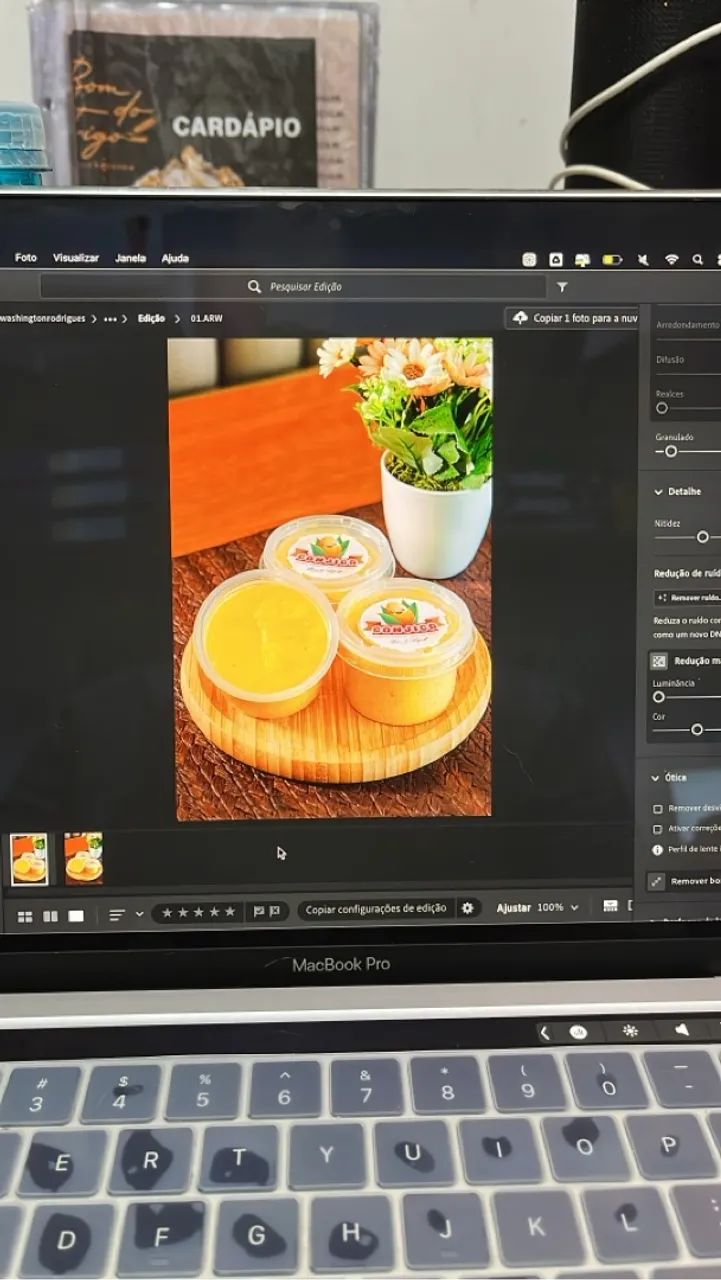Select the second filmstrip thumbnail
The image size is (721, 1280).
click(84, 858)
